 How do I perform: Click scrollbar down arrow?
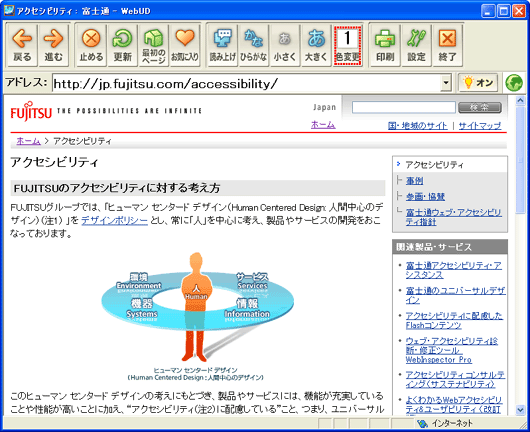[520, 410]
